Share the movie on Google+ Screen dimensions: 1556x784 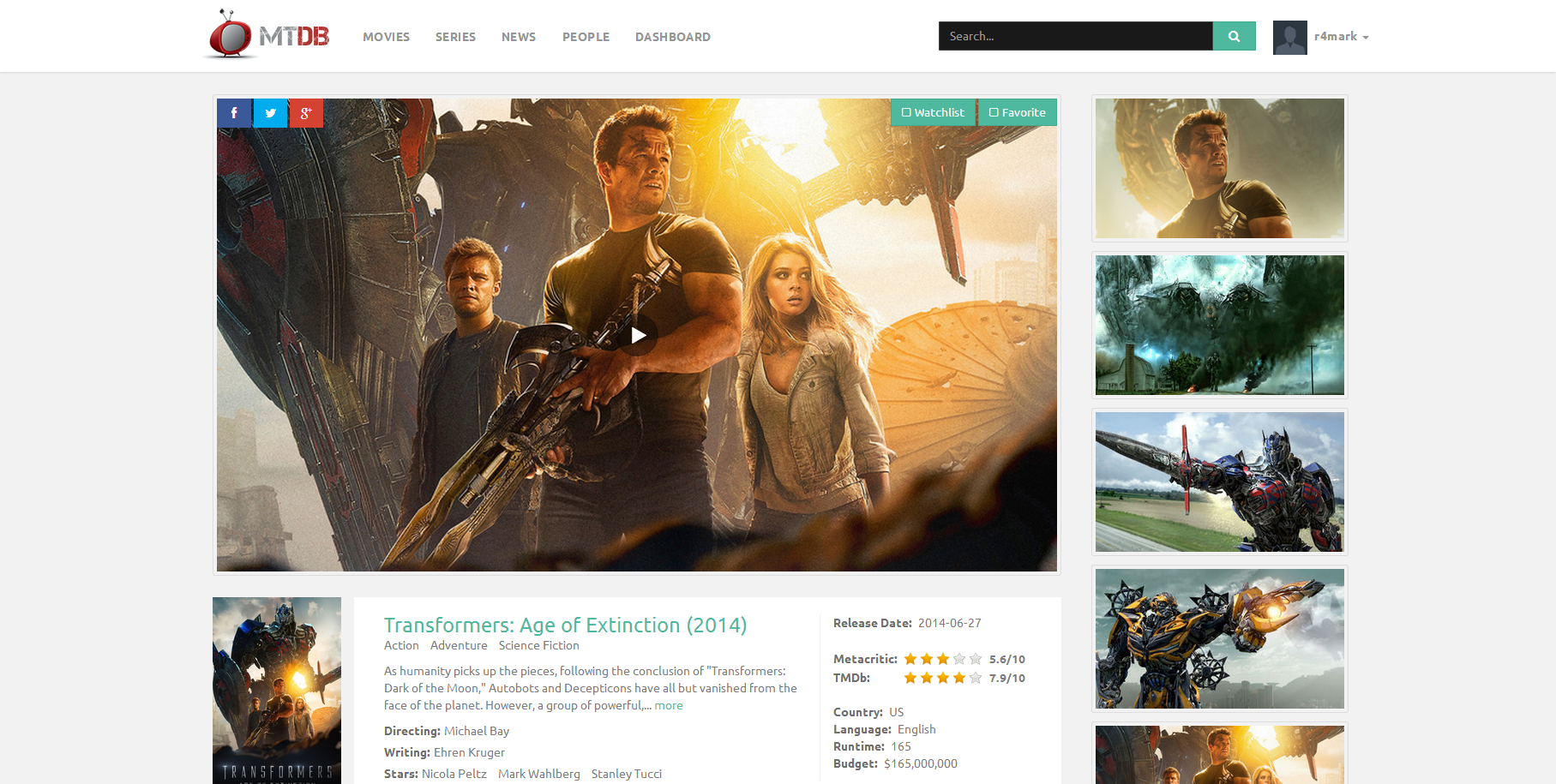click(x=306, y=112)
